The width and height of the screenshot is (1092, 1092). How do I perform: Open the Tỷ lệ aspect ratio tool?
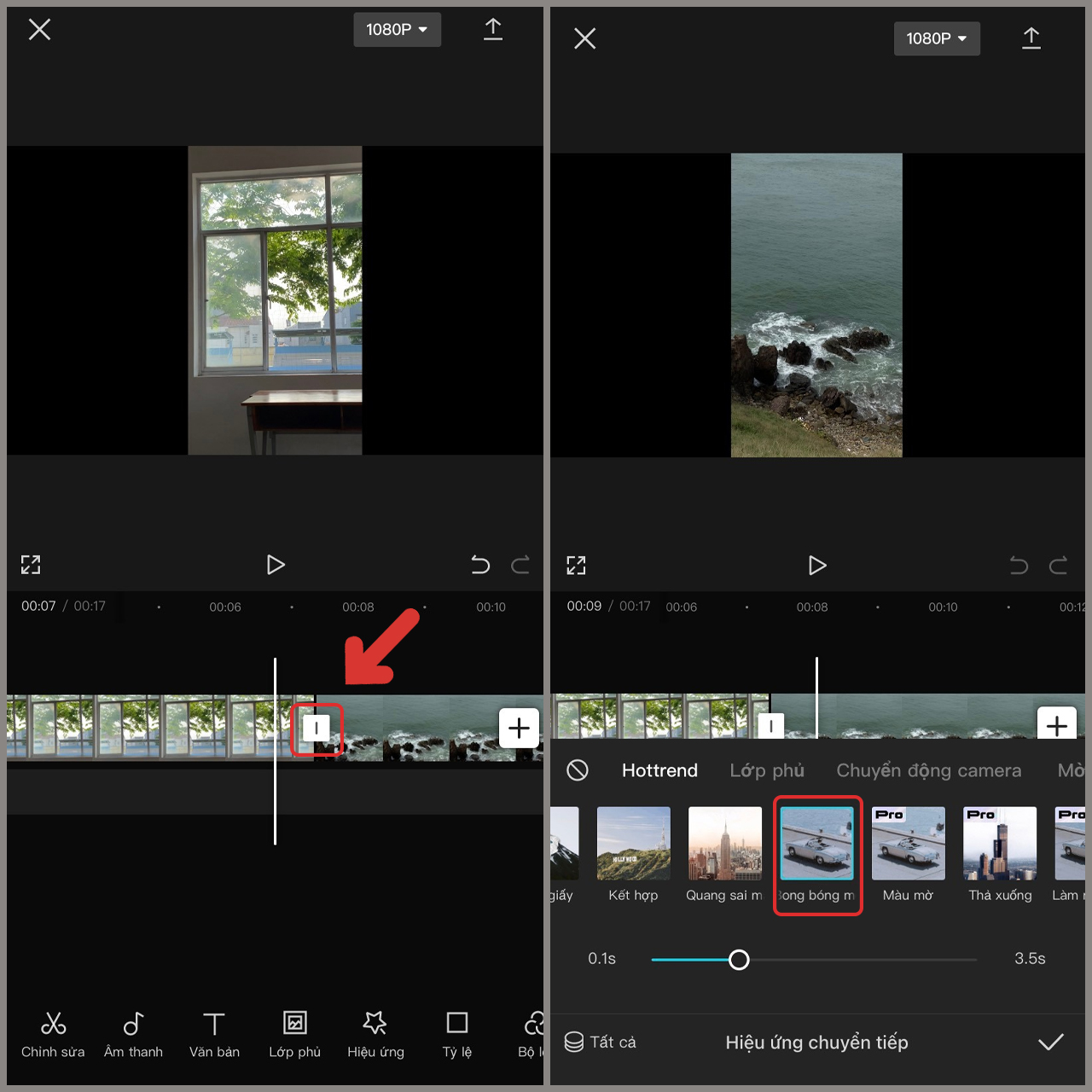point(457,1034)
